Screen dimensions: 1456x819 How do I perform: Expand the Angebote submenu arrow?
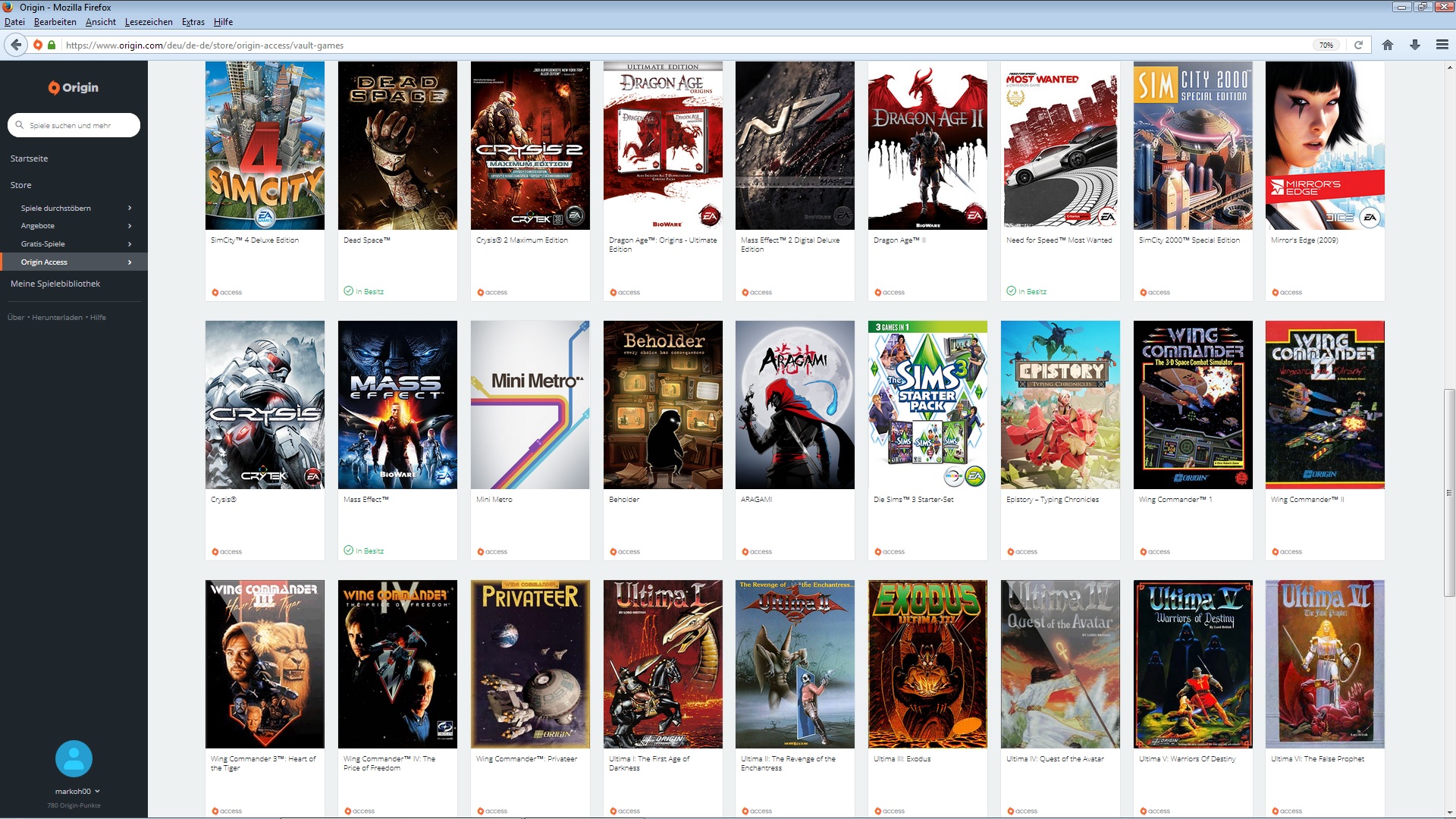(x=130, y=226)
